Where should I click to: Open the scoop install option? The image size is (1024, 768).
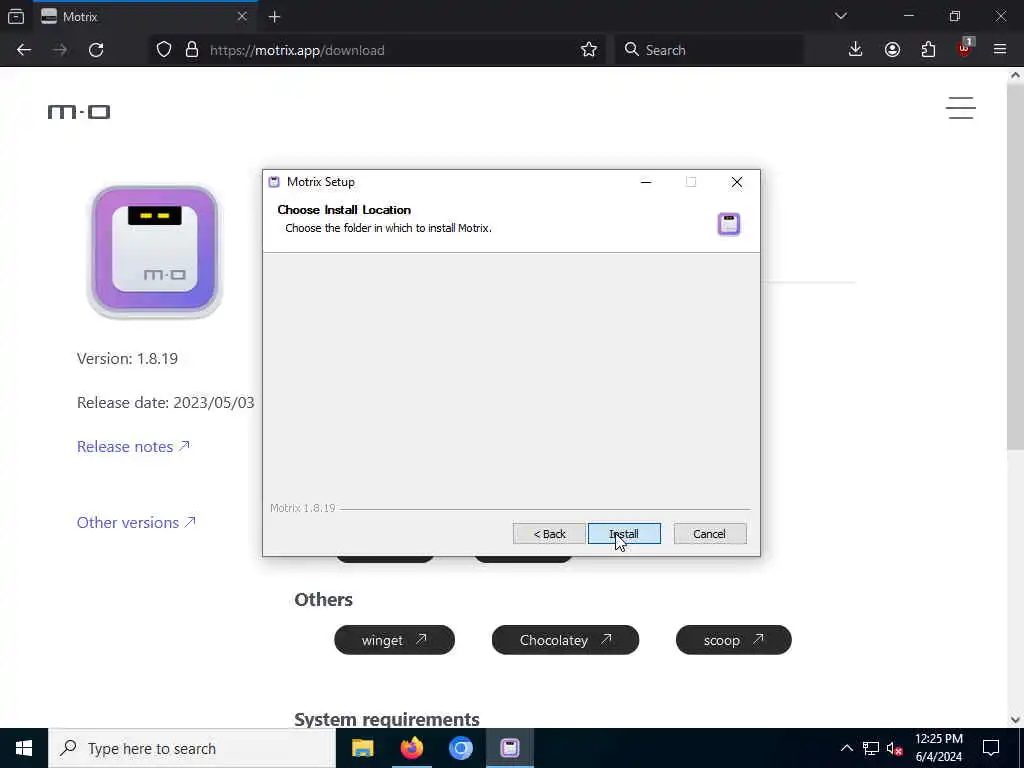click(x=733, y=640)
